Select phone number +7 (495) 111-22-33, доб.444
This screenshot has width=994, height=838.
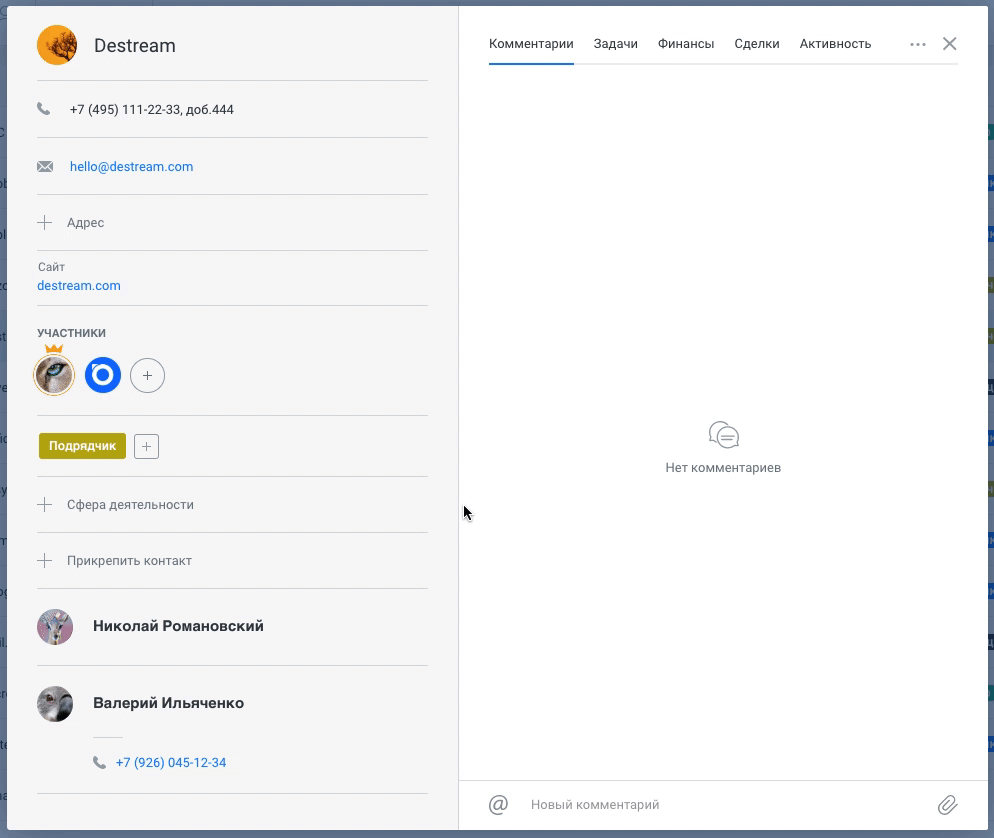[152, 110]
